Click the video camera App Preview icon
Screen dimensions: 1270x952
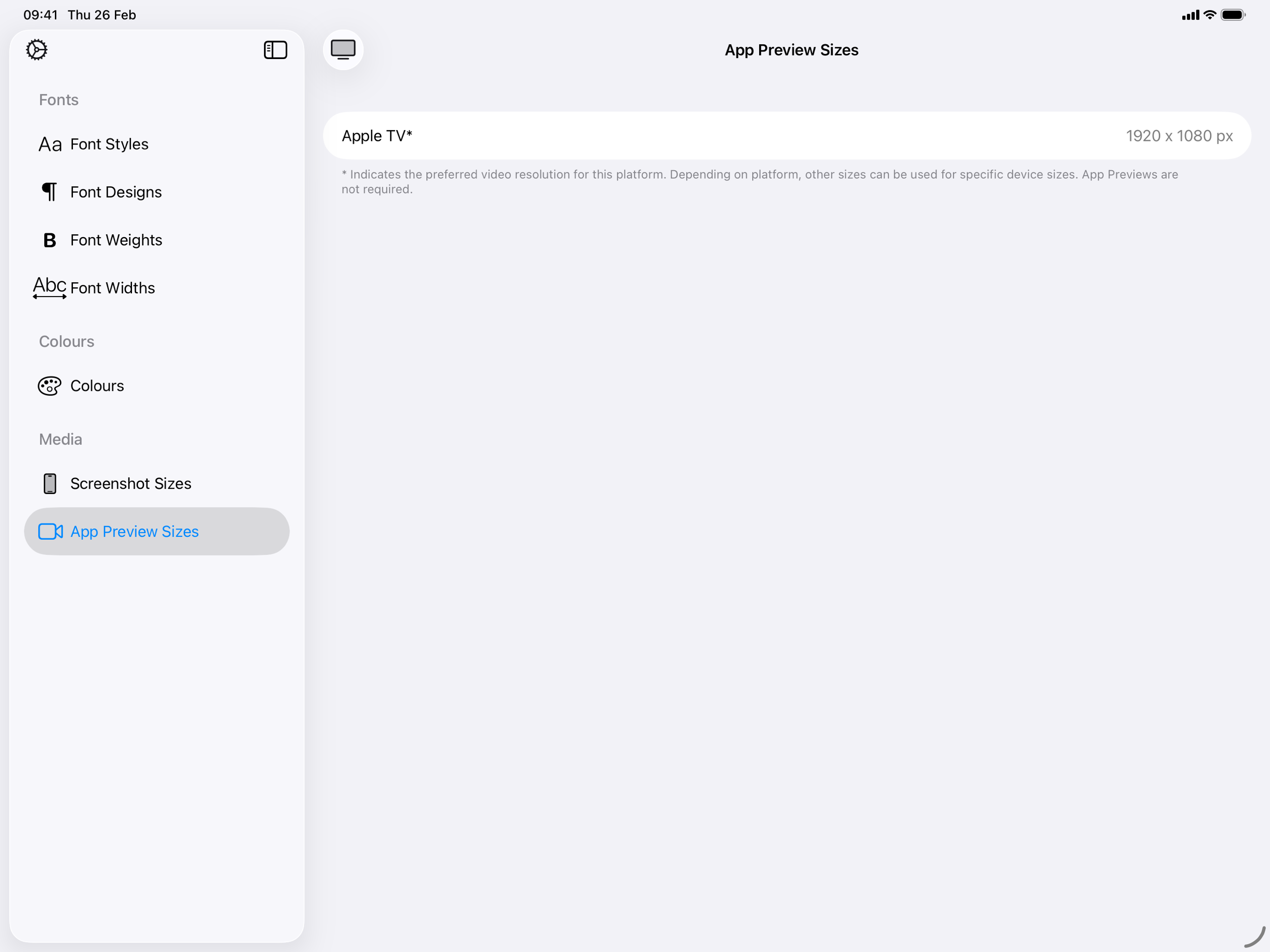[50, 532]
